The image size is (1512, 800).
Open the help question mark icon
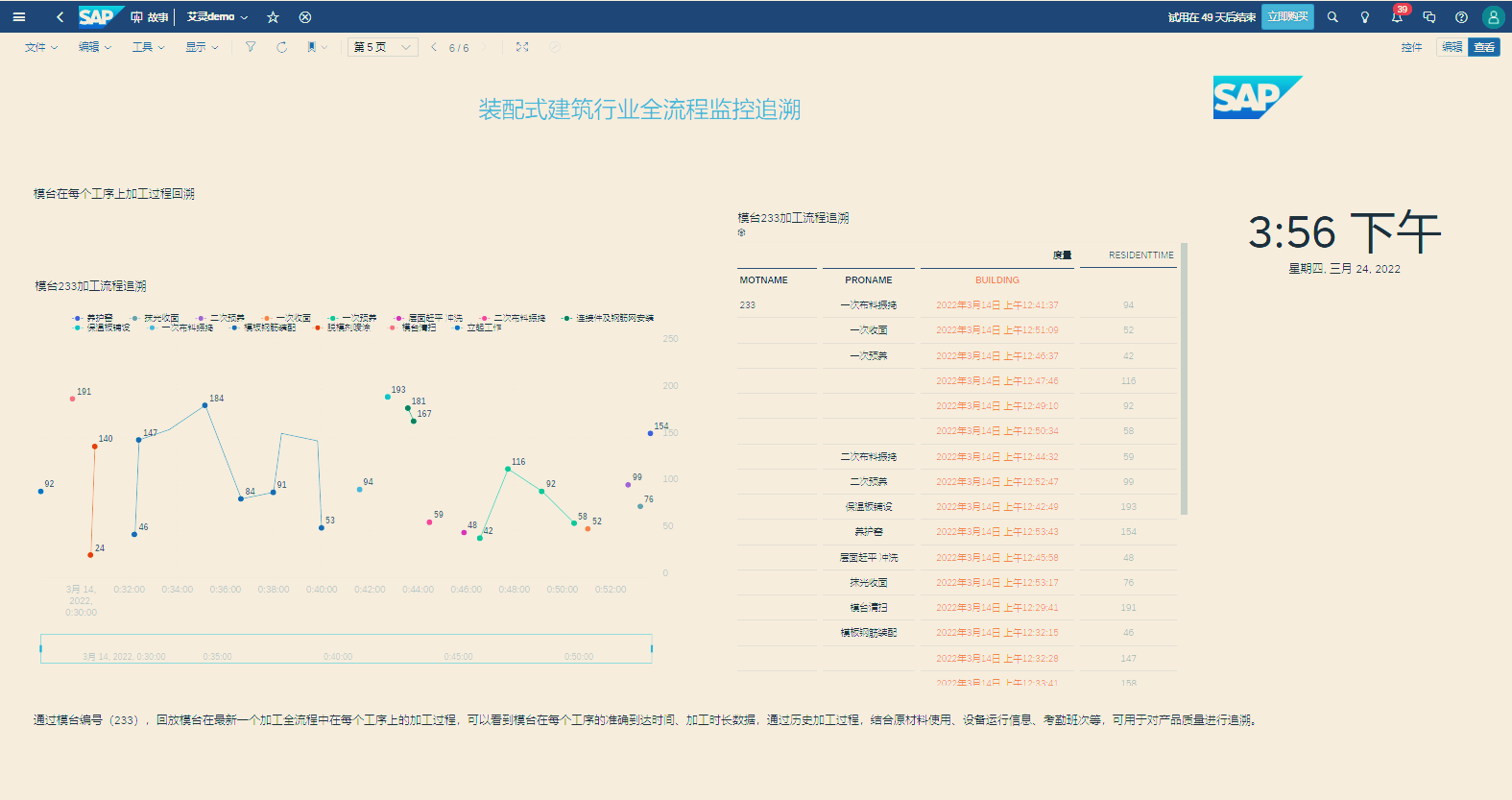click(x=1461, y=17)
